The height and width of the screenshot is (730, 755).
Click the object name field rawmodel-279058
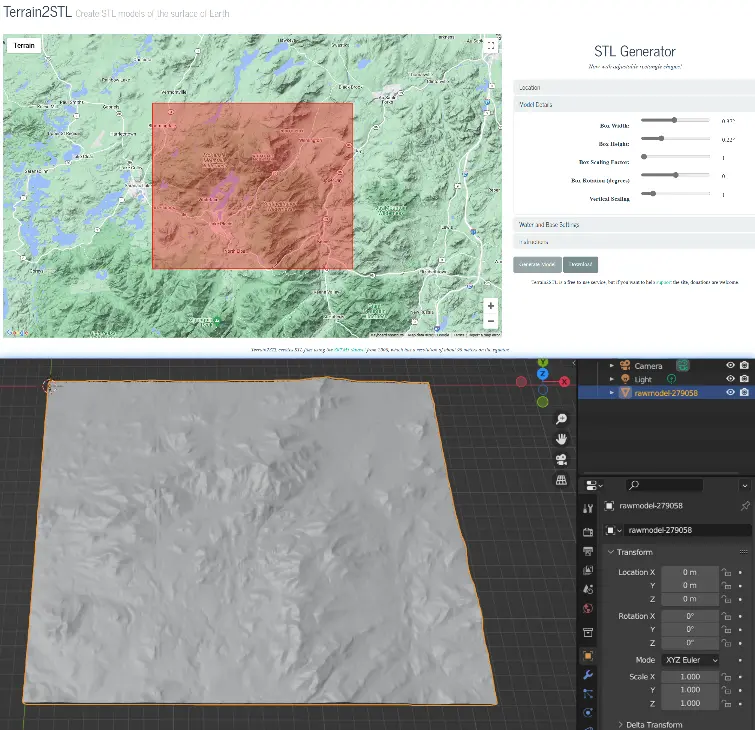coord(686,530)
